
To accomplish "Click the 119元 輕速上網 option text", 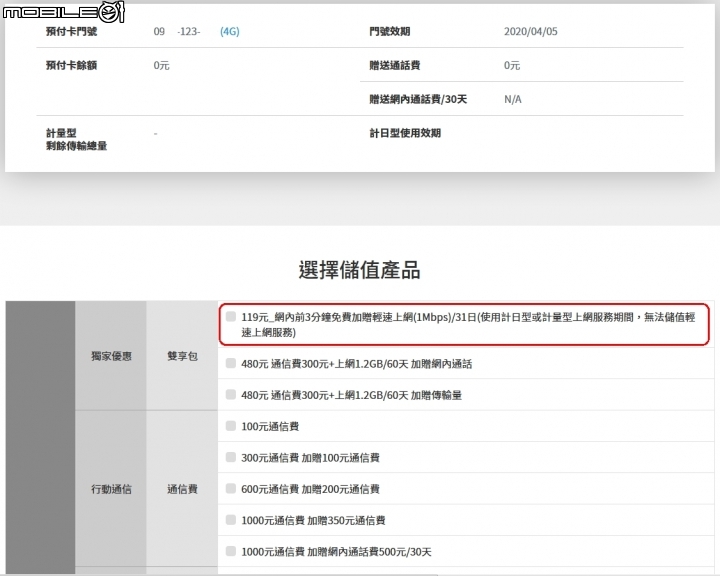I will [468, 324].
